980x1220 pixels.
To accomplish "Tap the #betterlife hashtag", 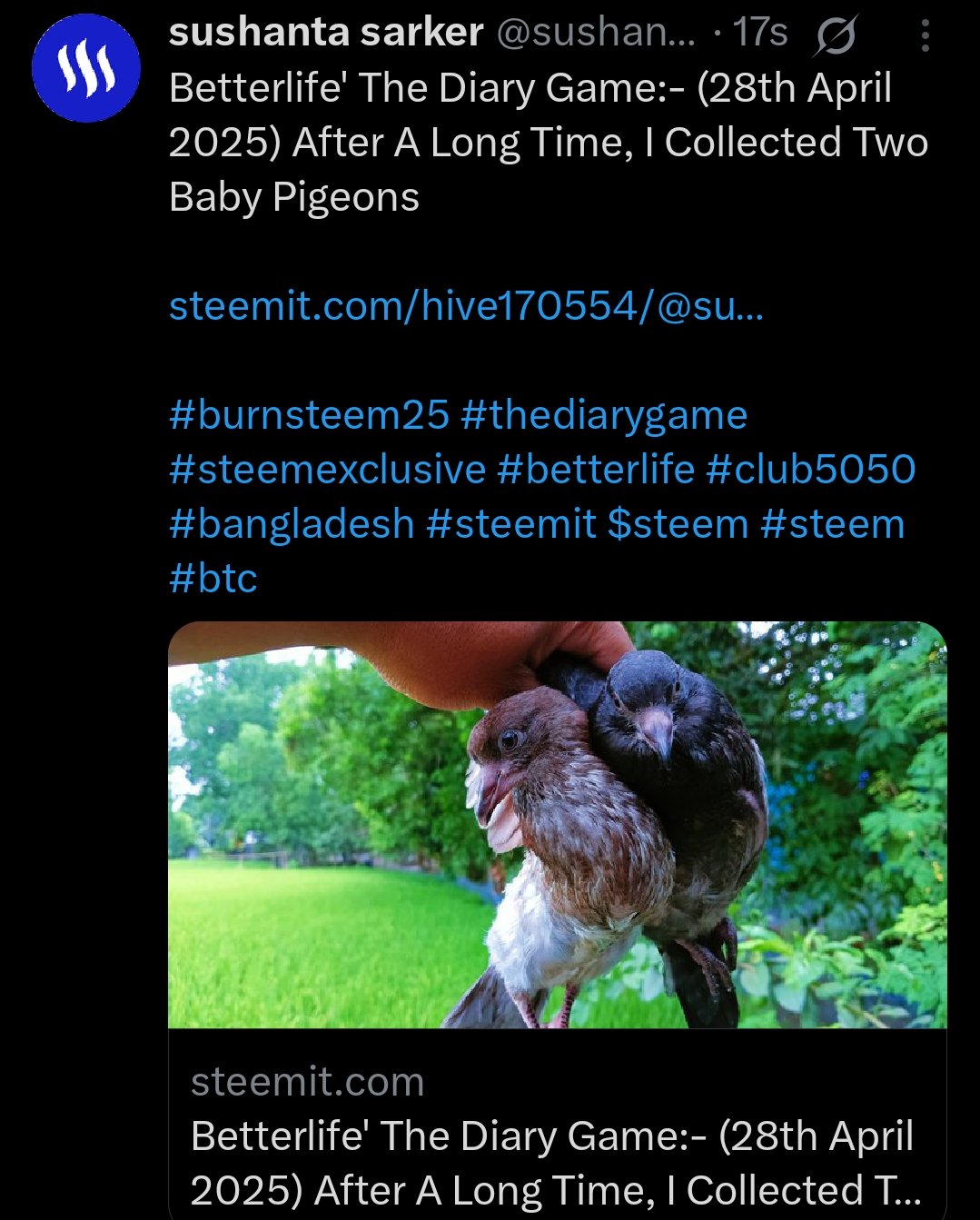I will coord(596,470).
